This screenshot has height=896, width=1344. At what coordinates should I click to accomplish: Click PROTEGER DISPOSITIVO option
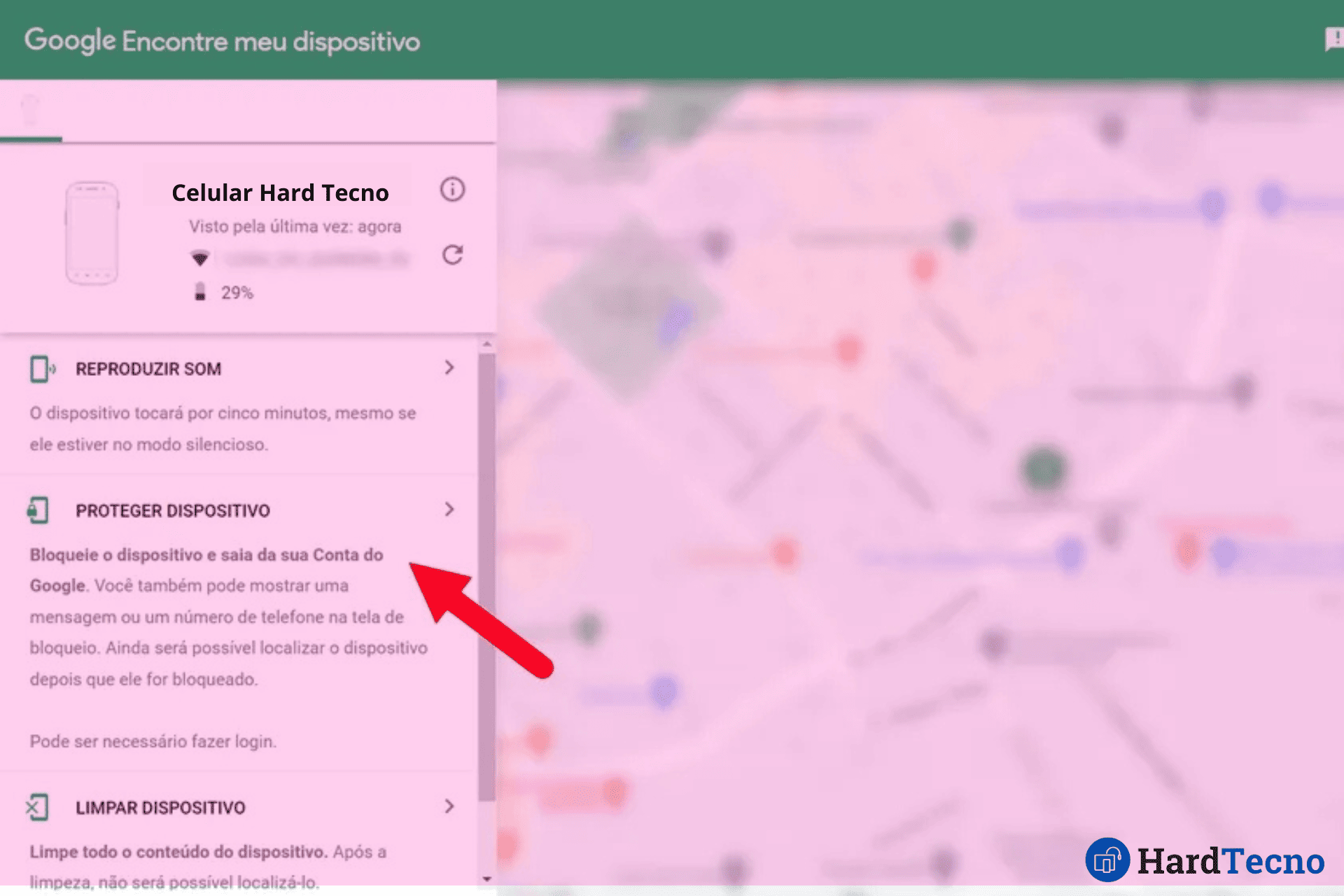point(173,510)
